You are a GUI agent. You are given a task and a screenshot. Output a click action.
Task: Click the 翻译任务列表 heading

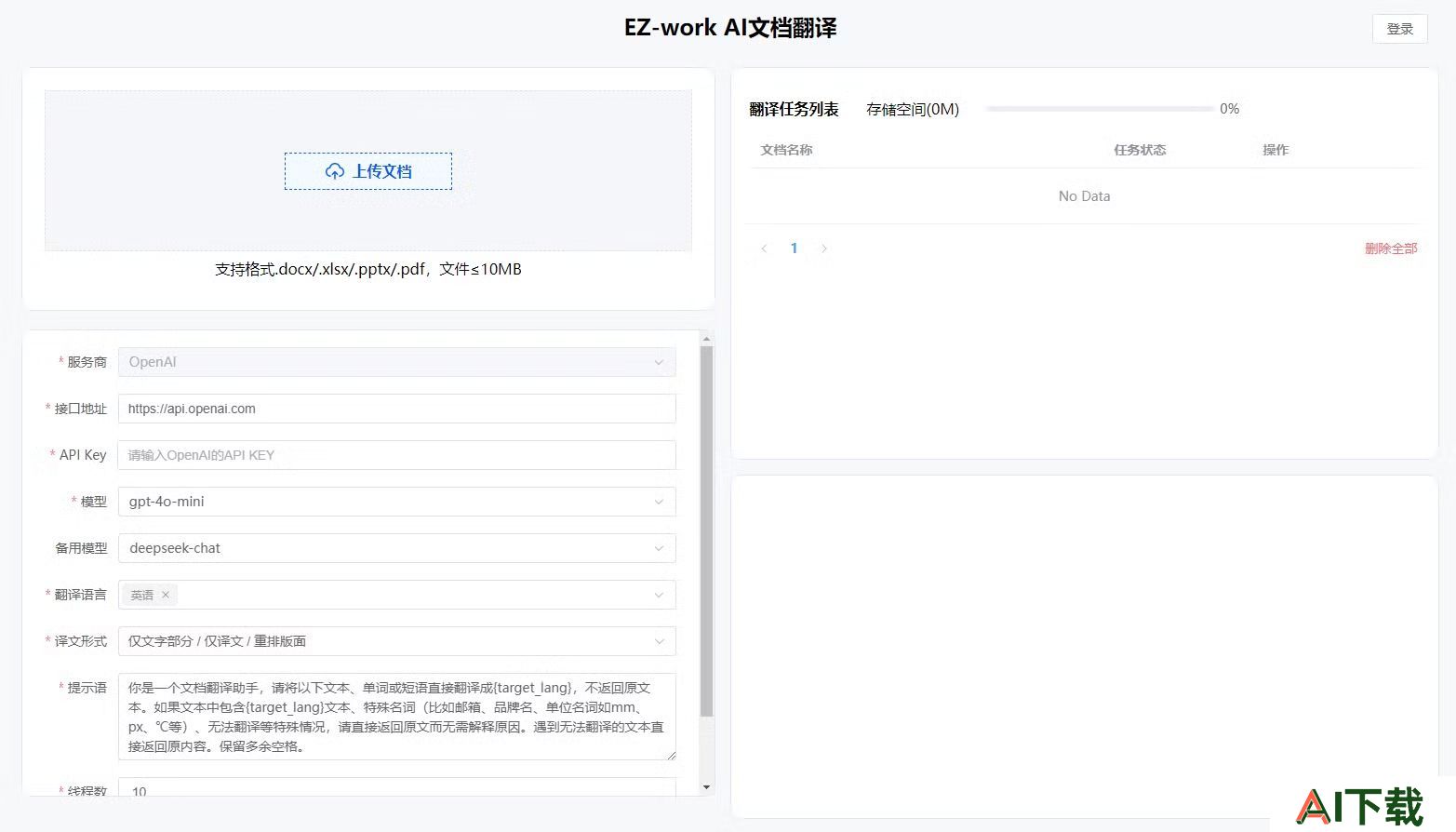pos(794,109)
